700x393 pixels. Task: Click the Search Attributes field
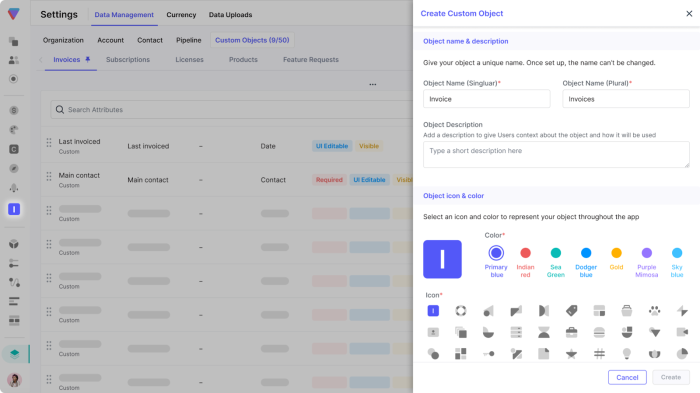coord(231,110)
